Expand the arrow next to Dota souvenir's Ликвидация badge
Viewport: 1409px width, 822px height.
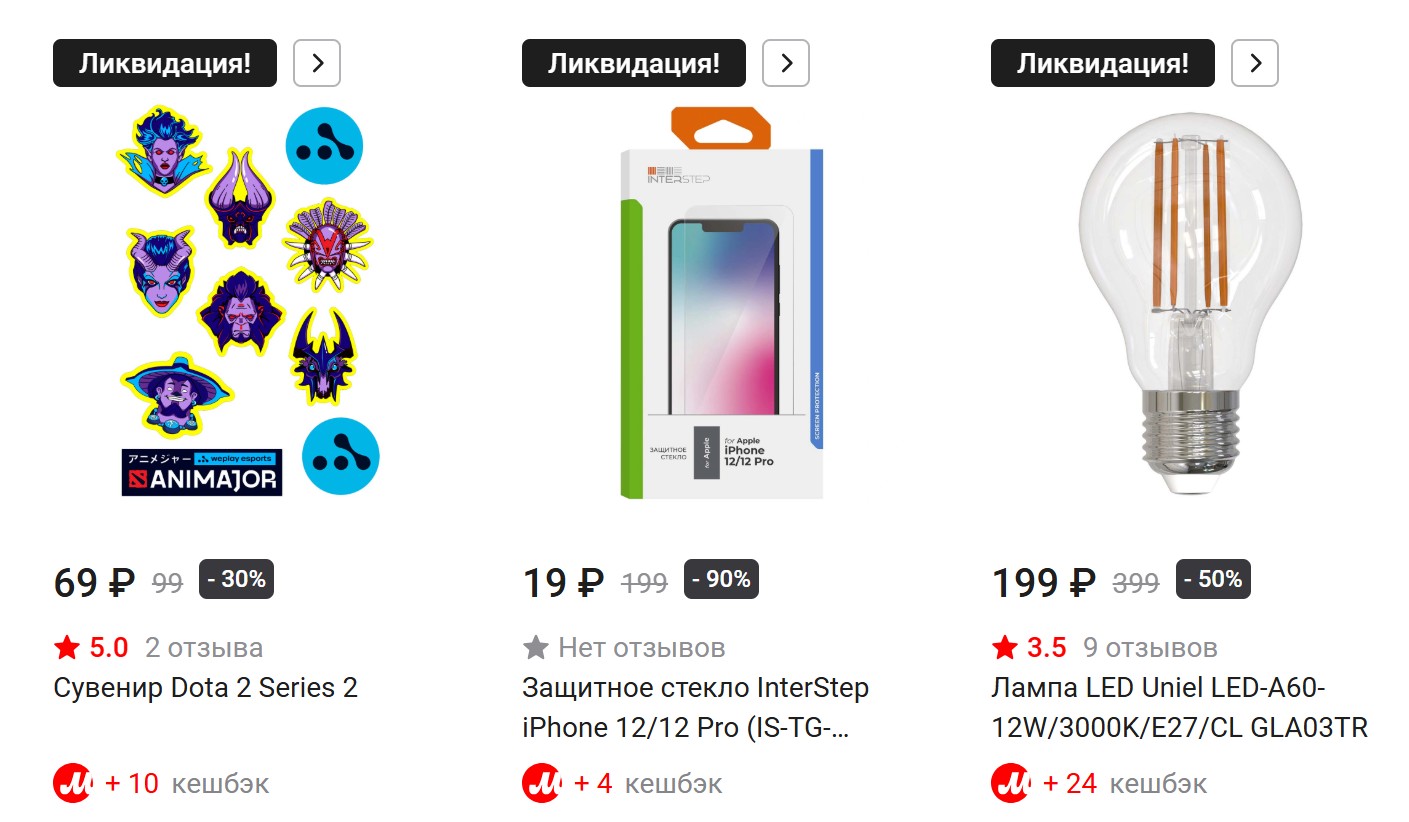317,63
